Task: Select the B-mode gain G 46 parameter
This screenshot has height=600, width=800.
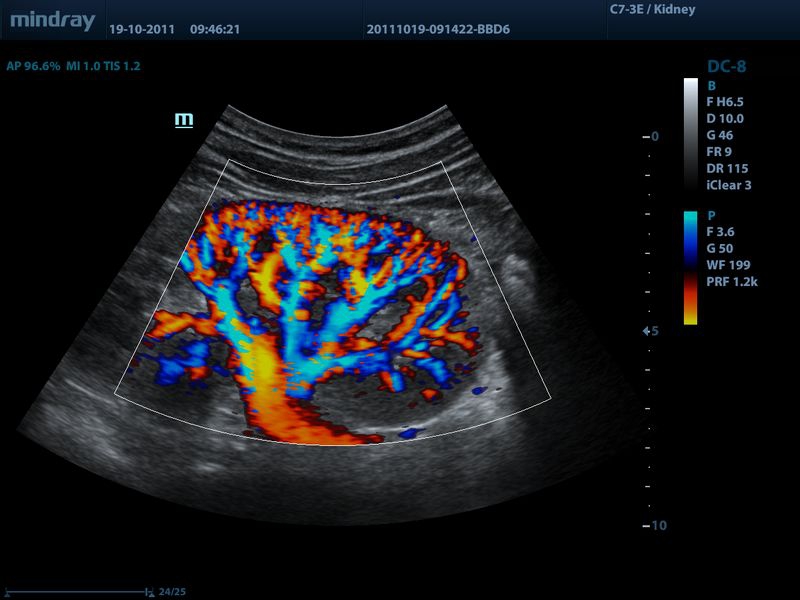Action: tap(725, 135)
